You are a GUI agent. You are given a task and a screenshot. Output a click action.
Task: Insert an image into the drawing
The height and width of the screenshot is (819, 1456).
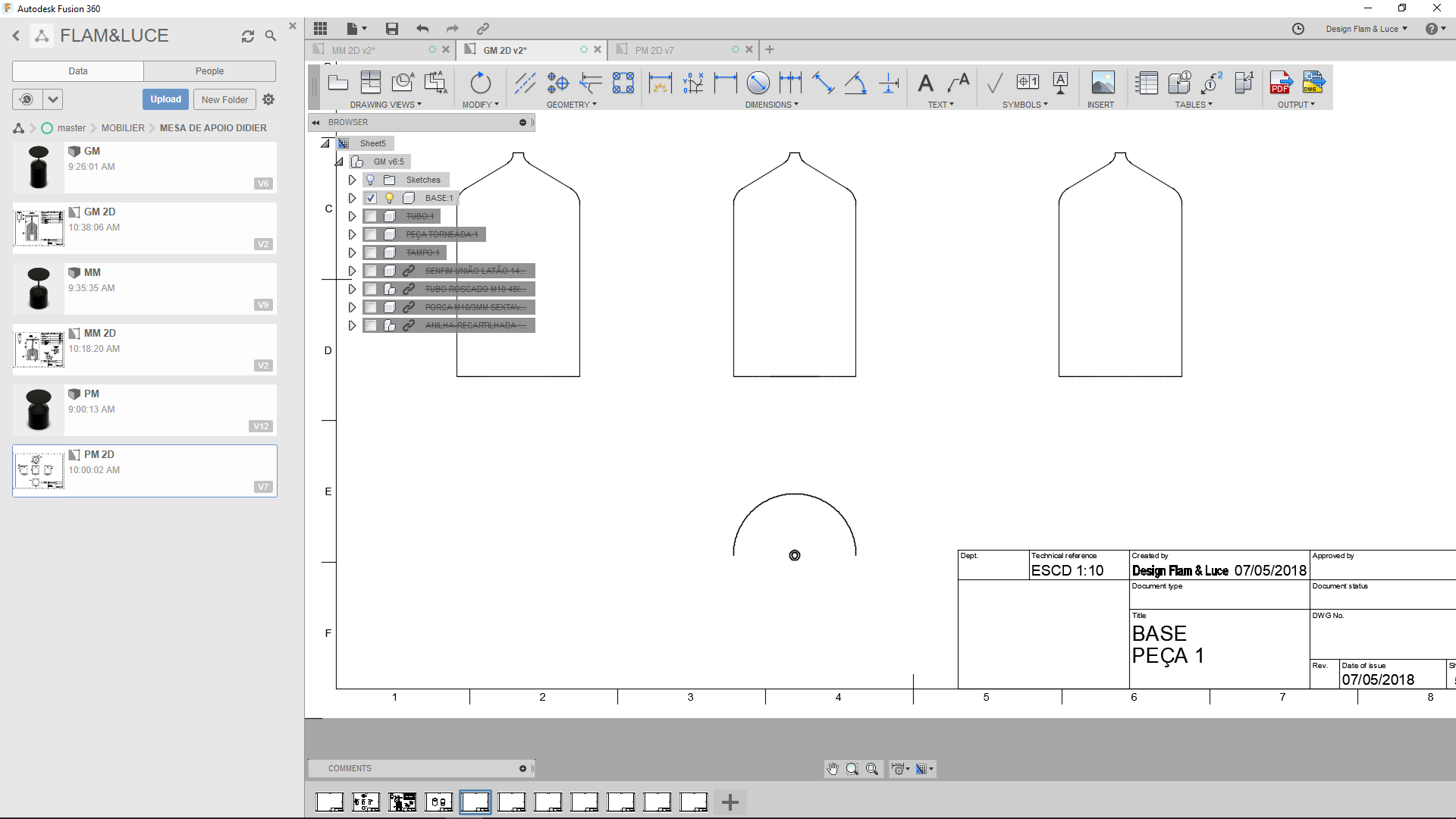(1103, 83)
